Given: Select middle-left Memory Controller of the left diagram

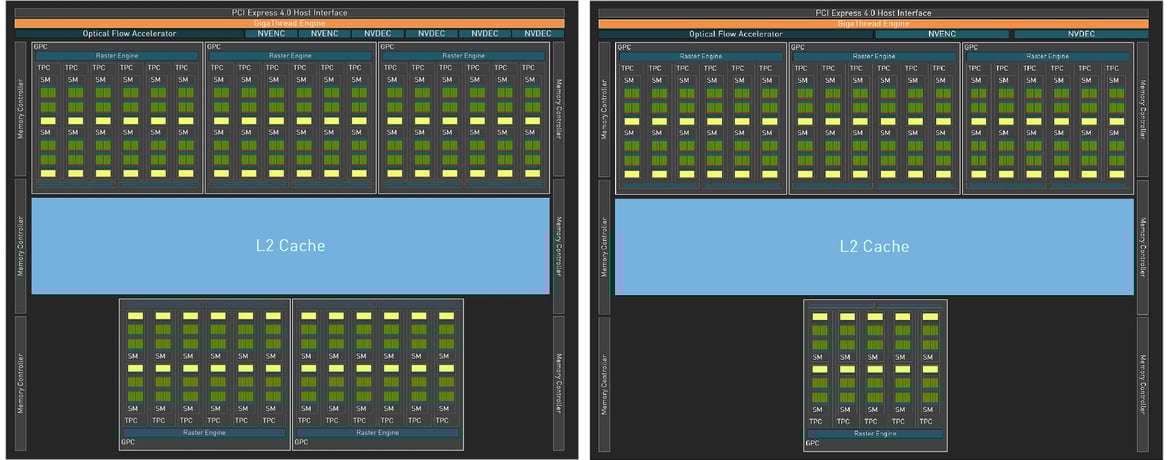Looking at the screenshot, I should [x=20, y=246].
